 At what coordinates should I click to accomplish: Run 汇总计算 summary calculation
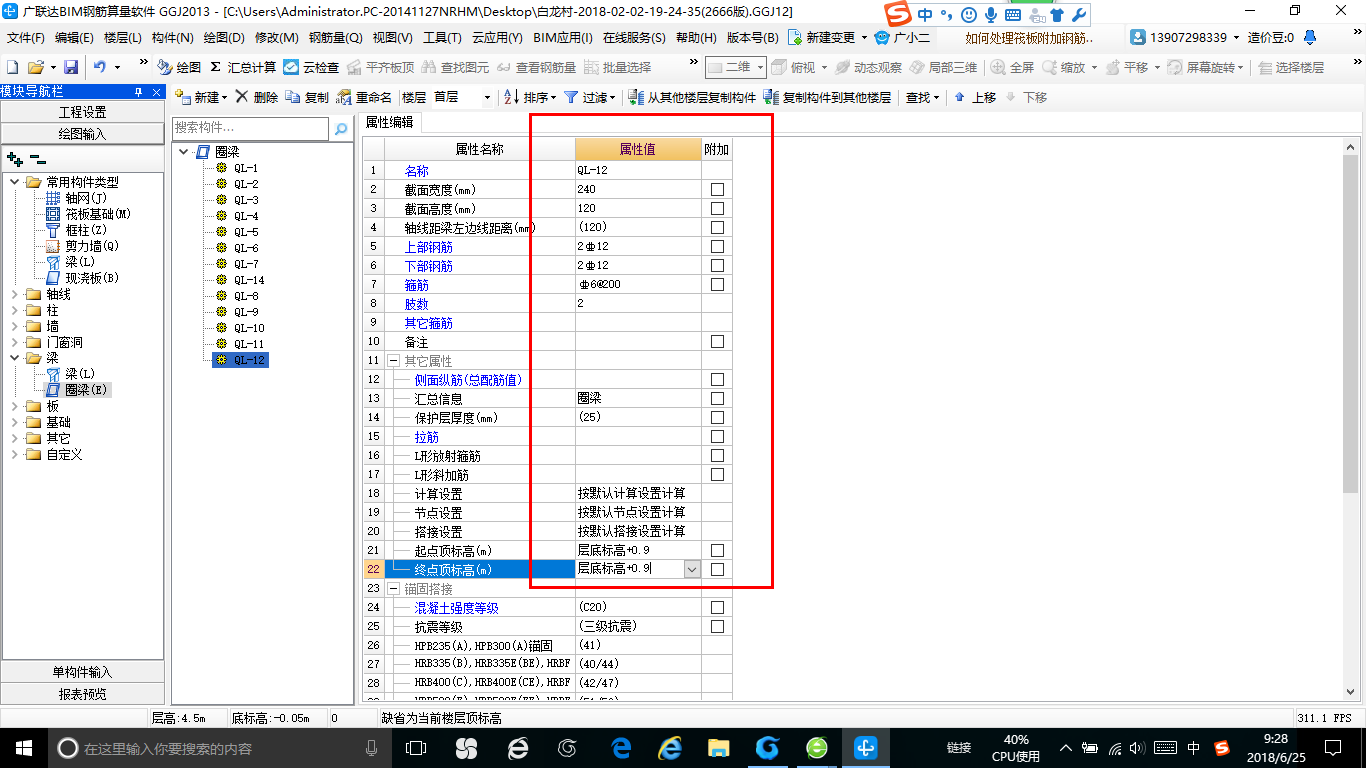coord(243,67)
